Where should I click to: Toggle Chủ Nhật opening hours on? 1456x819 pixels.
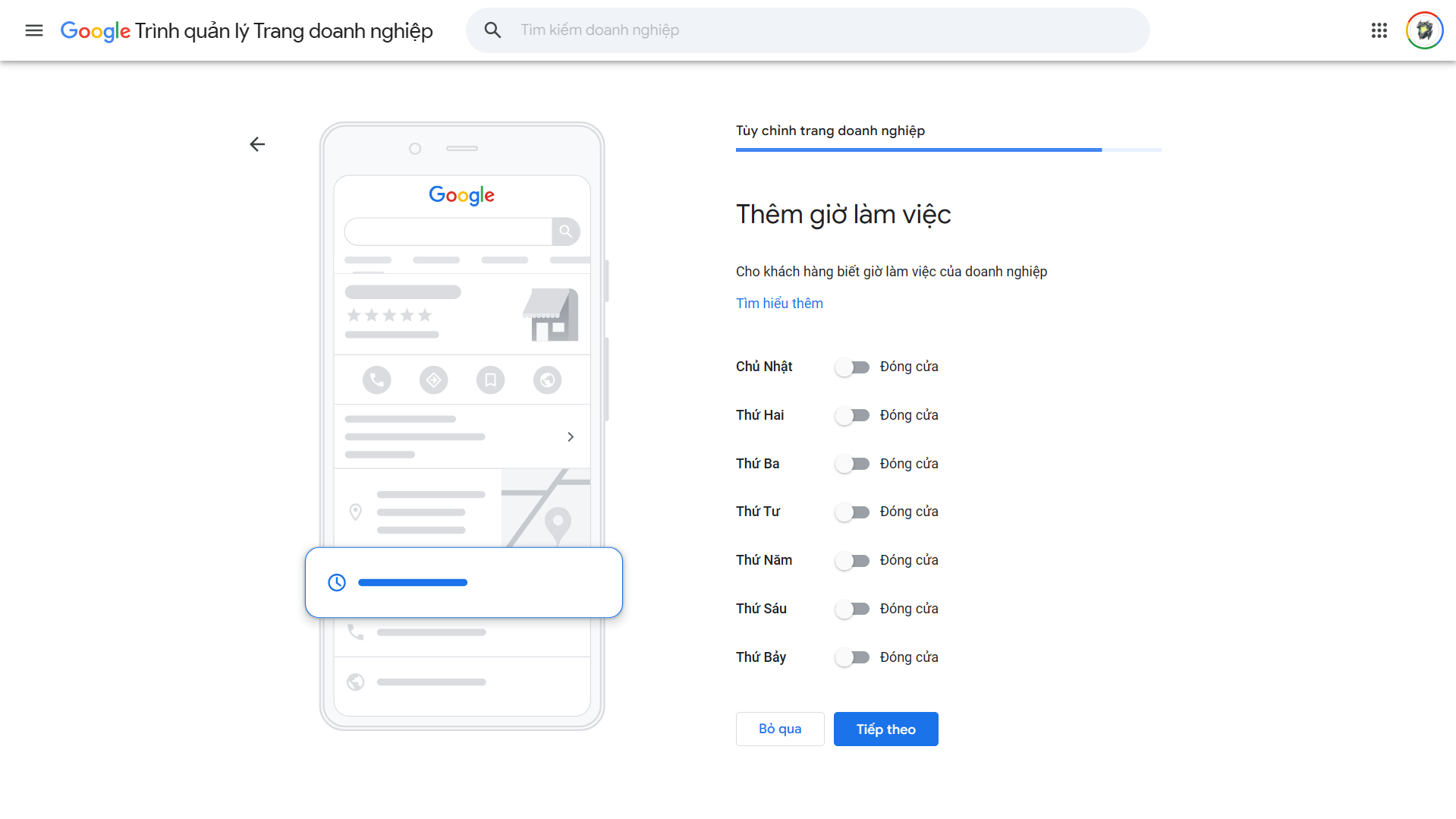852,367
